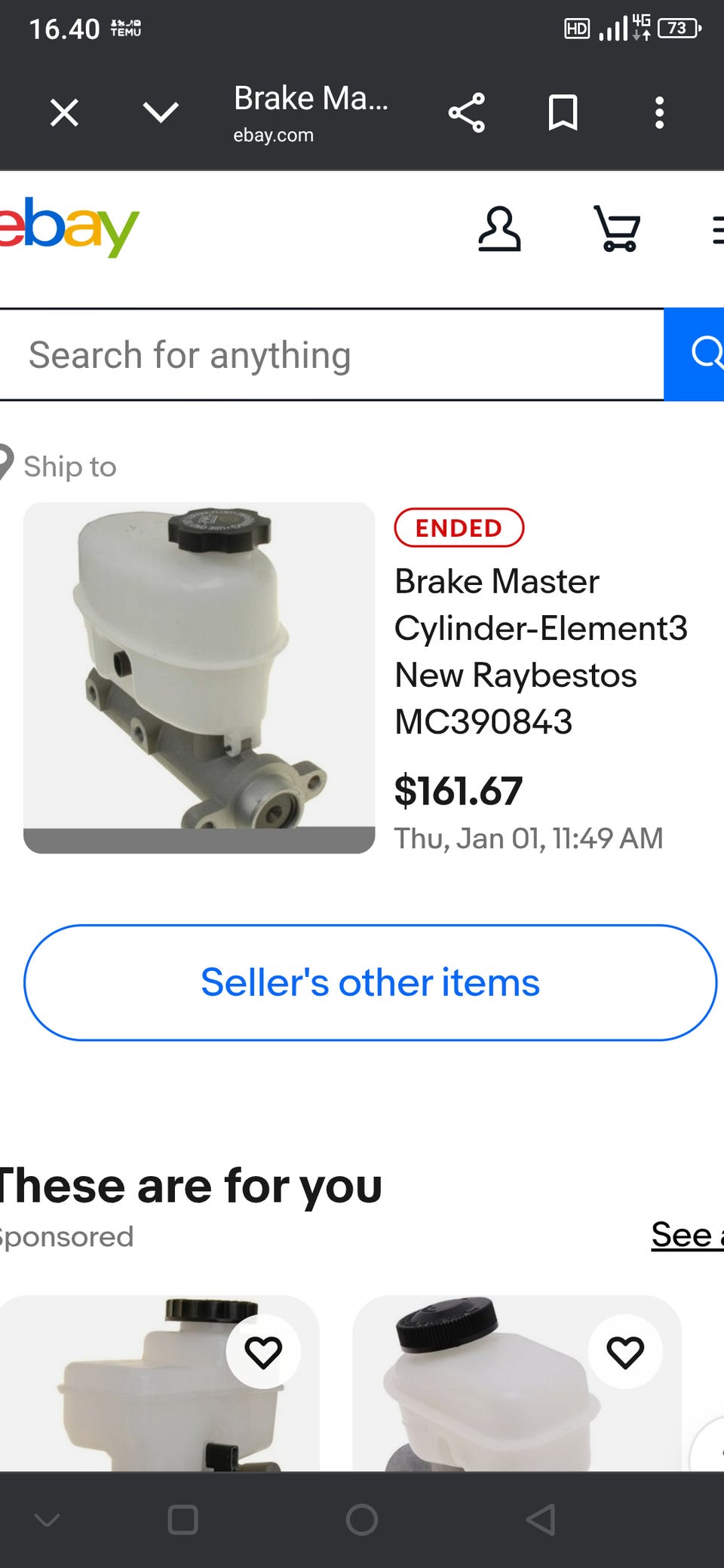Viewport: 724px width, 1568px height.
Task: Bookmark the current page
Action: tap(563, 113)
